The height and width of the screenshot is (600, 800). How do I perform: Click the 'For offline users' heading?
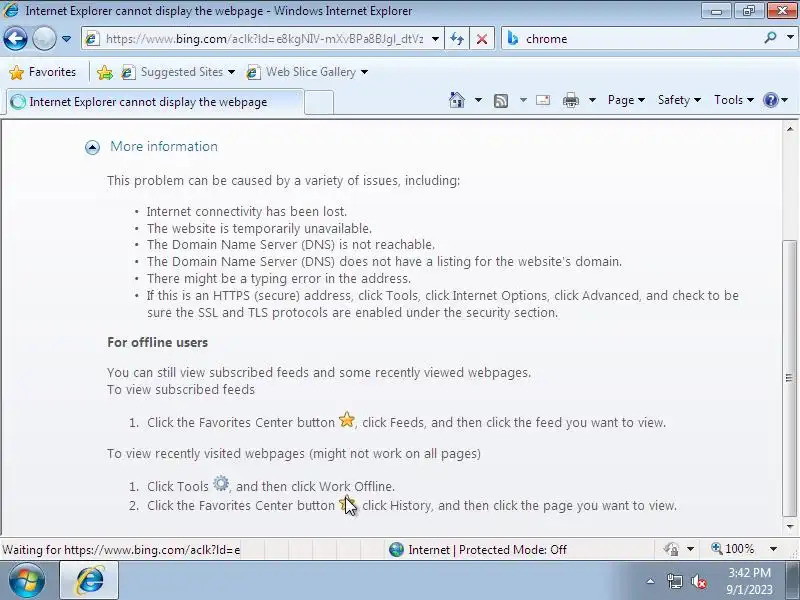click(158, 342)
